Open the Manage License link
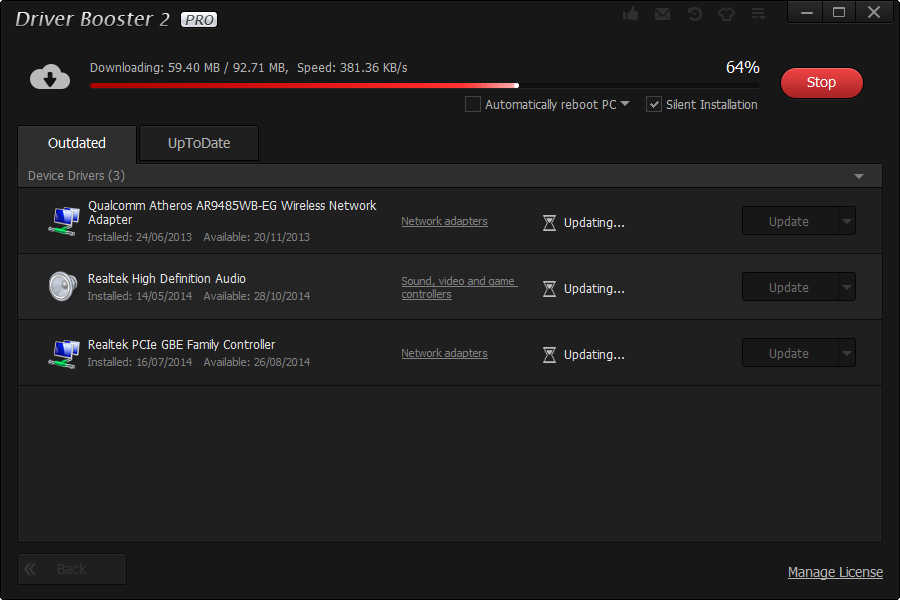 (x=835, y=572)
